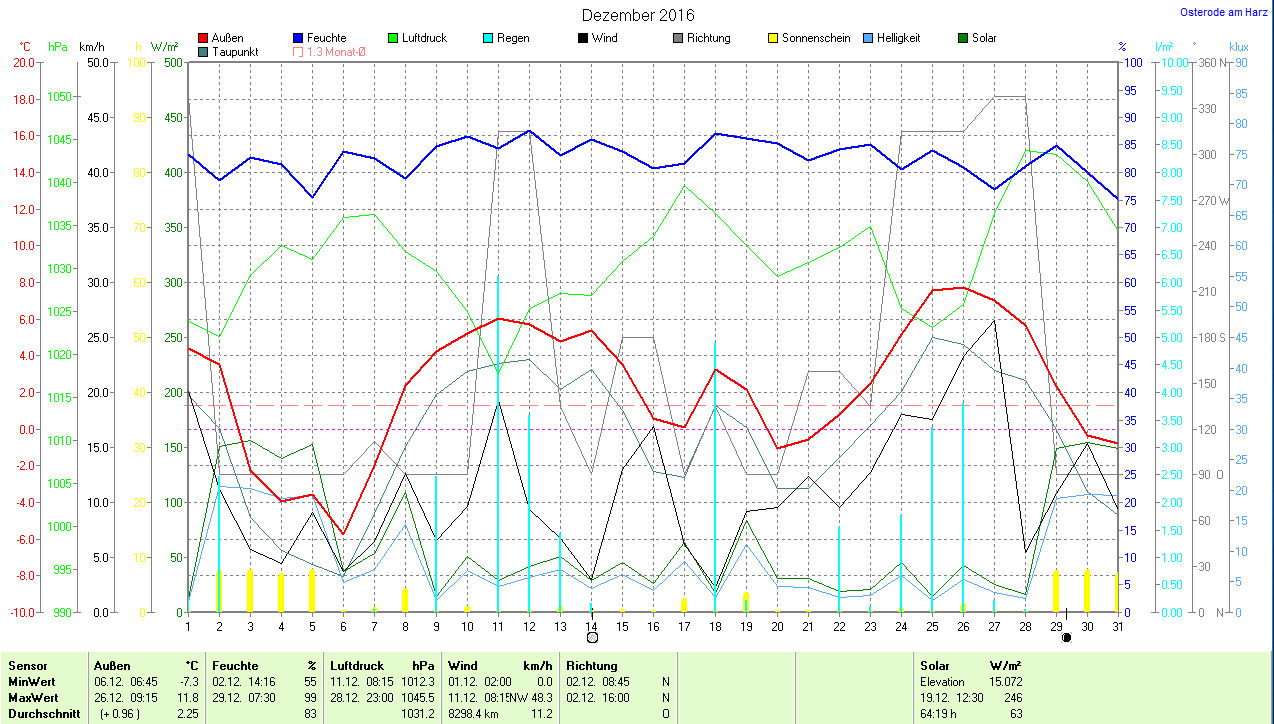Image resolution: width=1274 pixels, height=724 pixels.
Task: Click the black Wind legend square
Action: [584, 38]
